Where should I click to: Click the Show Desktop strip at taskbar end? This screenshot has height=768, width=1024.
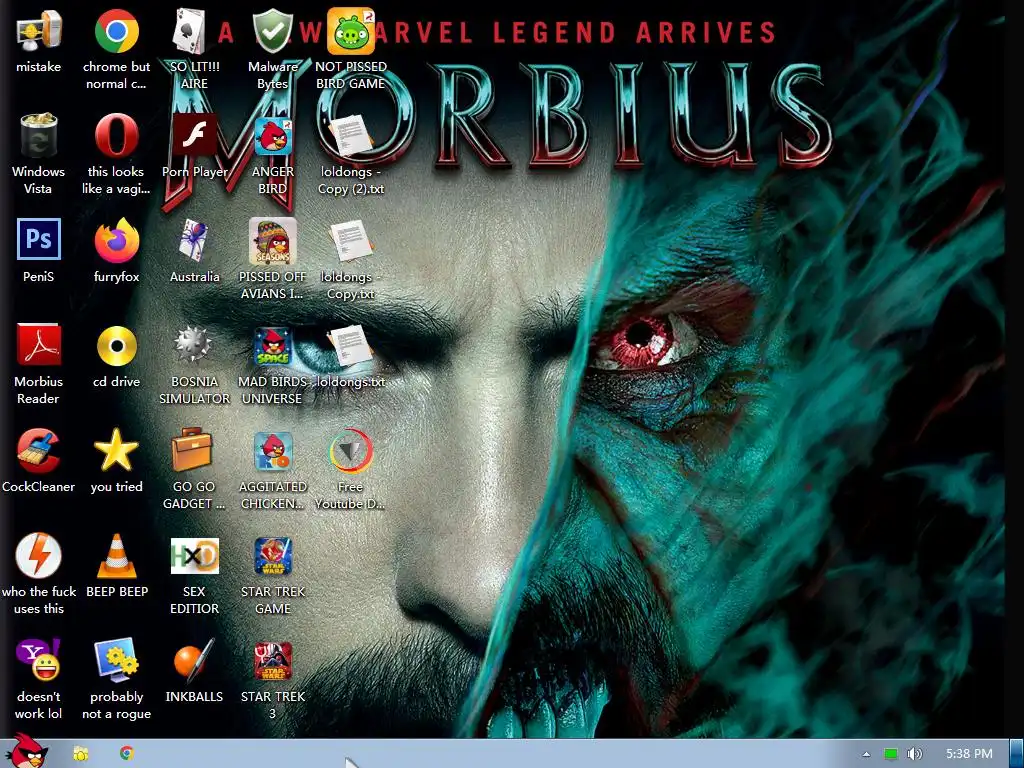point(1017,754)
